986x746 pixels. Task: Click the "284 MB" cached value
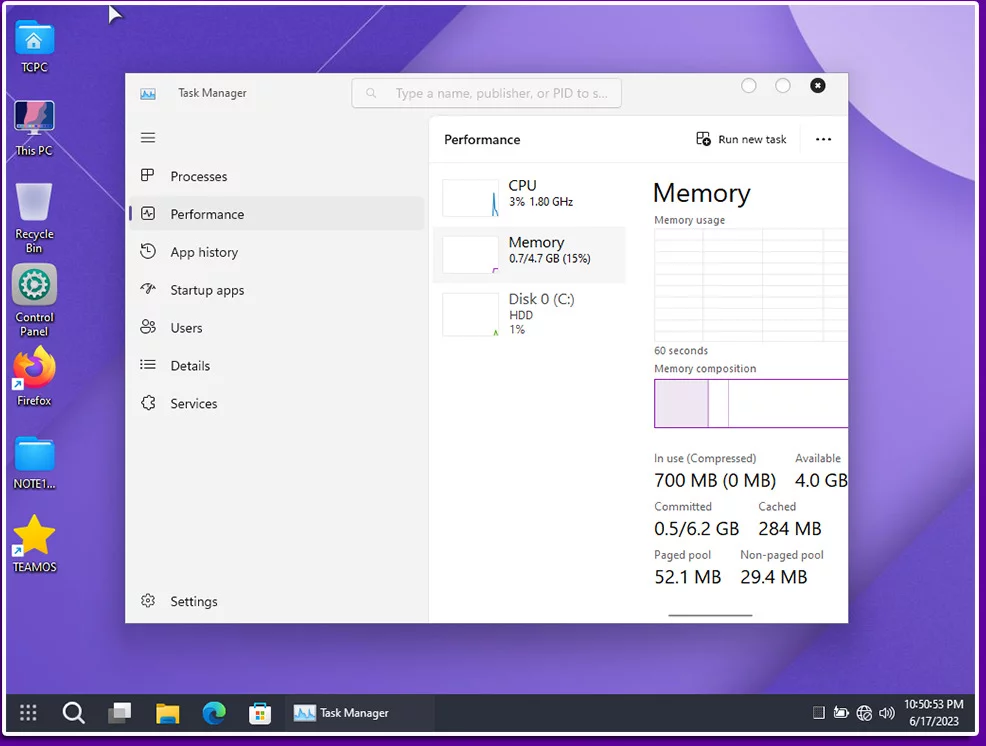pos(790,529)
